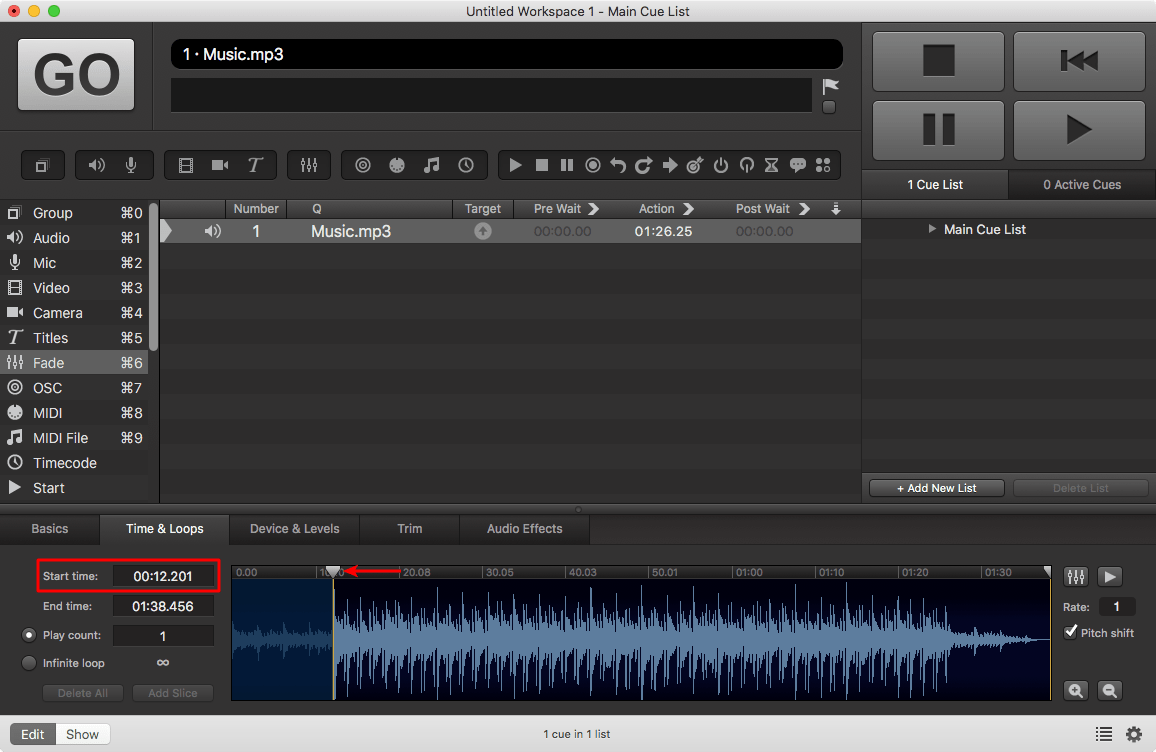Click the waveform start time marker handle
Viewport: 1156px width, 752px height.
point(333,571)
